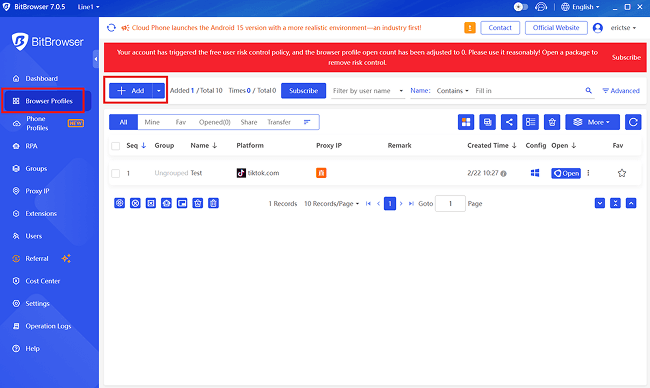Open Extensions in the sidebar

41,213
